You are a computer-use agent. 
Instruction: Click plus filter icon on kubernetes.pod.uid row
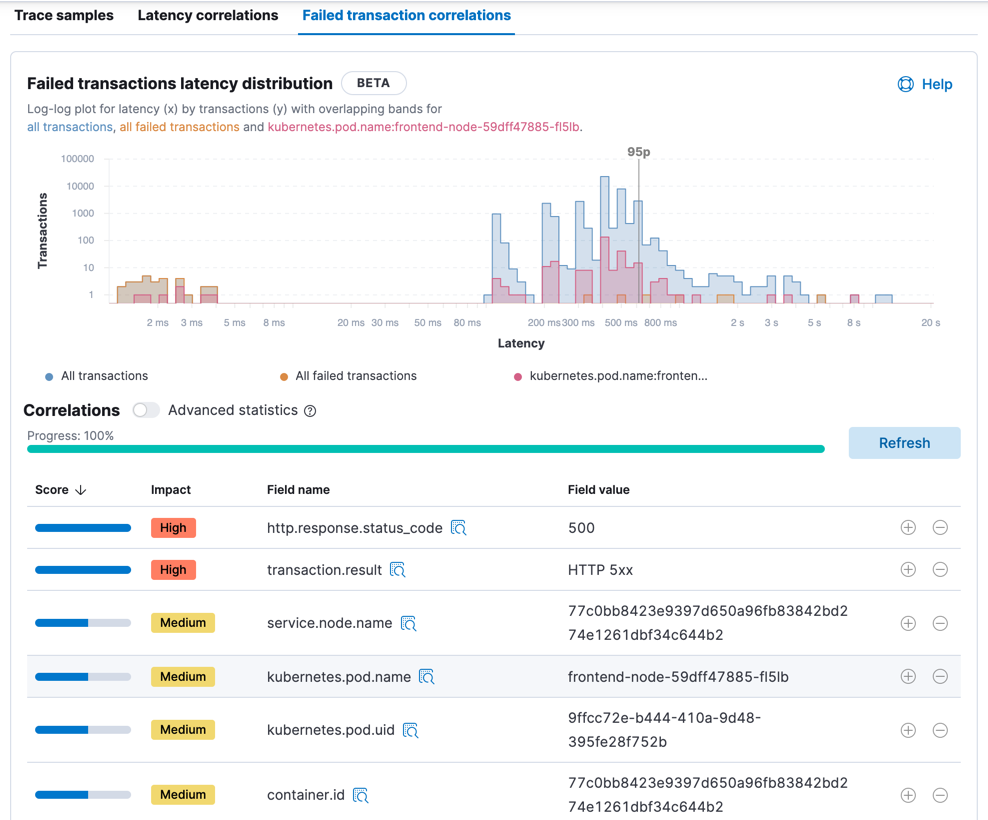(x=908, y=730)
